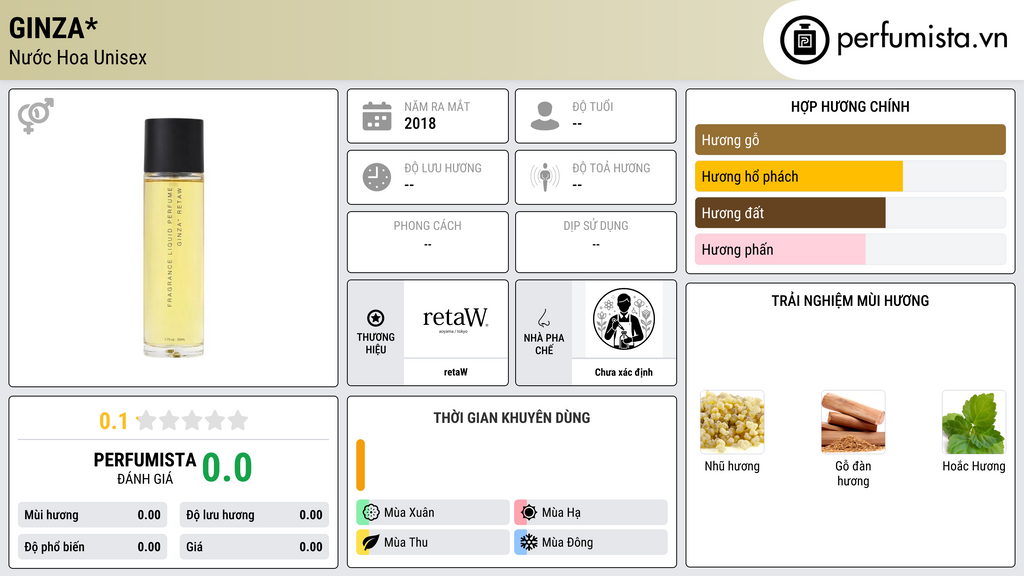
Task: Open the retaW brand name link
Action: [x=455, y=372]
